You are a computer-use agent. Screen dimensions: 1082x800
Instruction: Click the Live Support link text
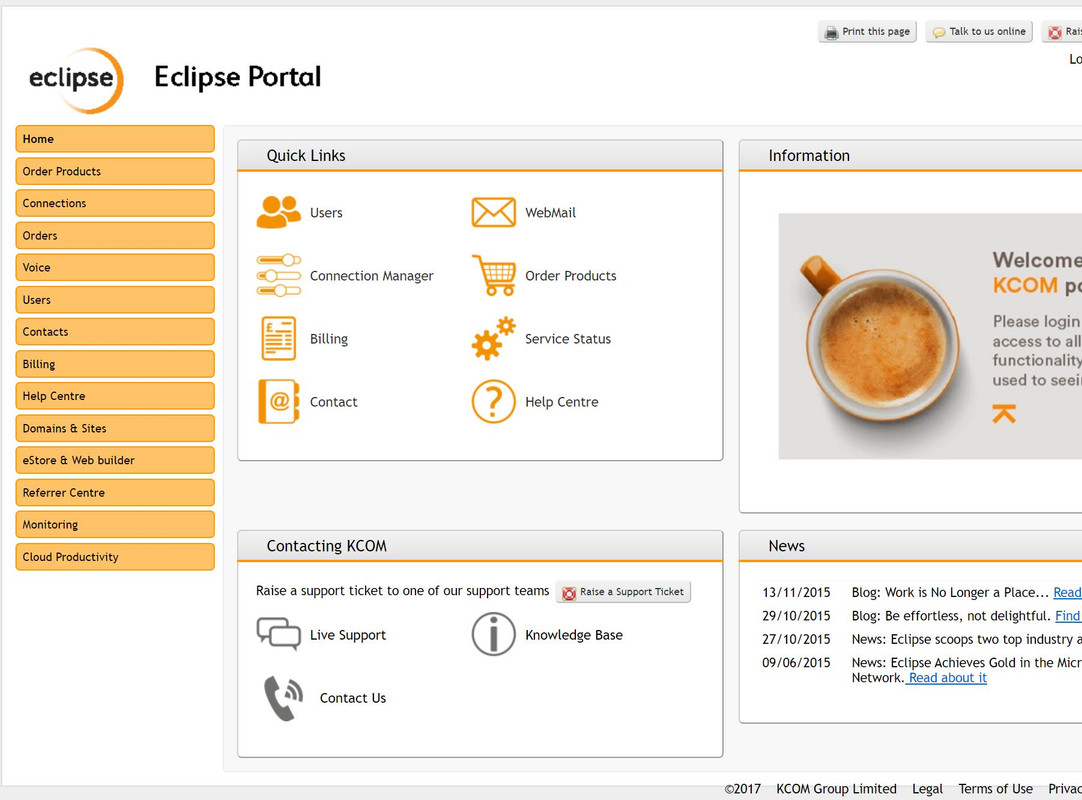point(348,635)
